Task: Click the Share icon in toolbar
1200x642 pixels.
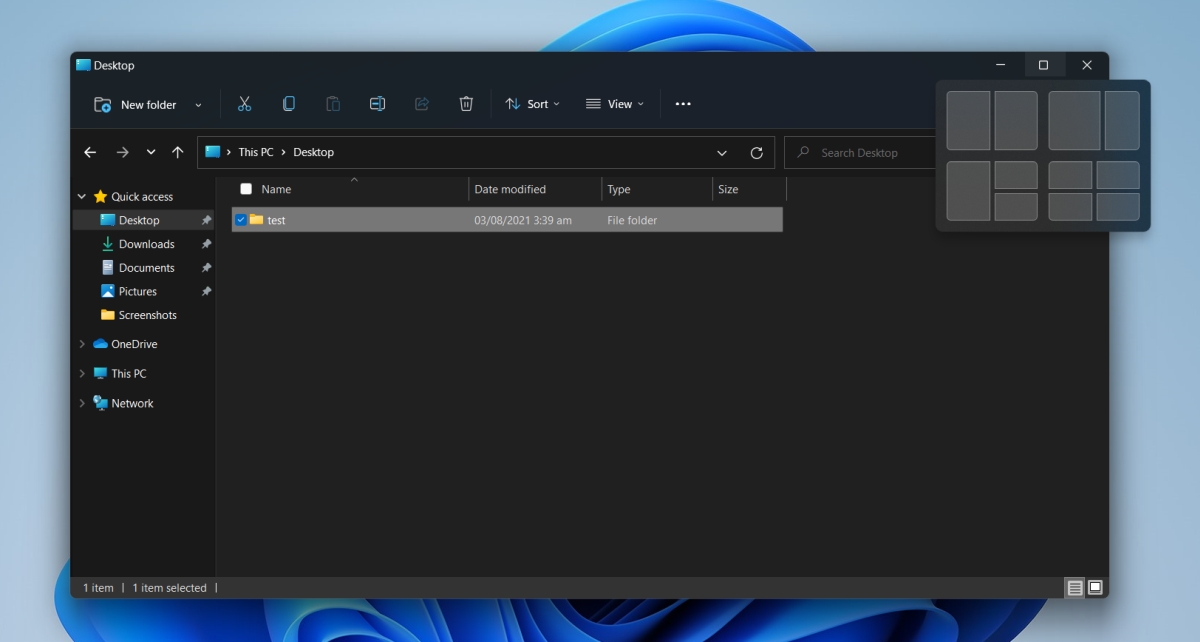Action: click(x=421, y=104)
